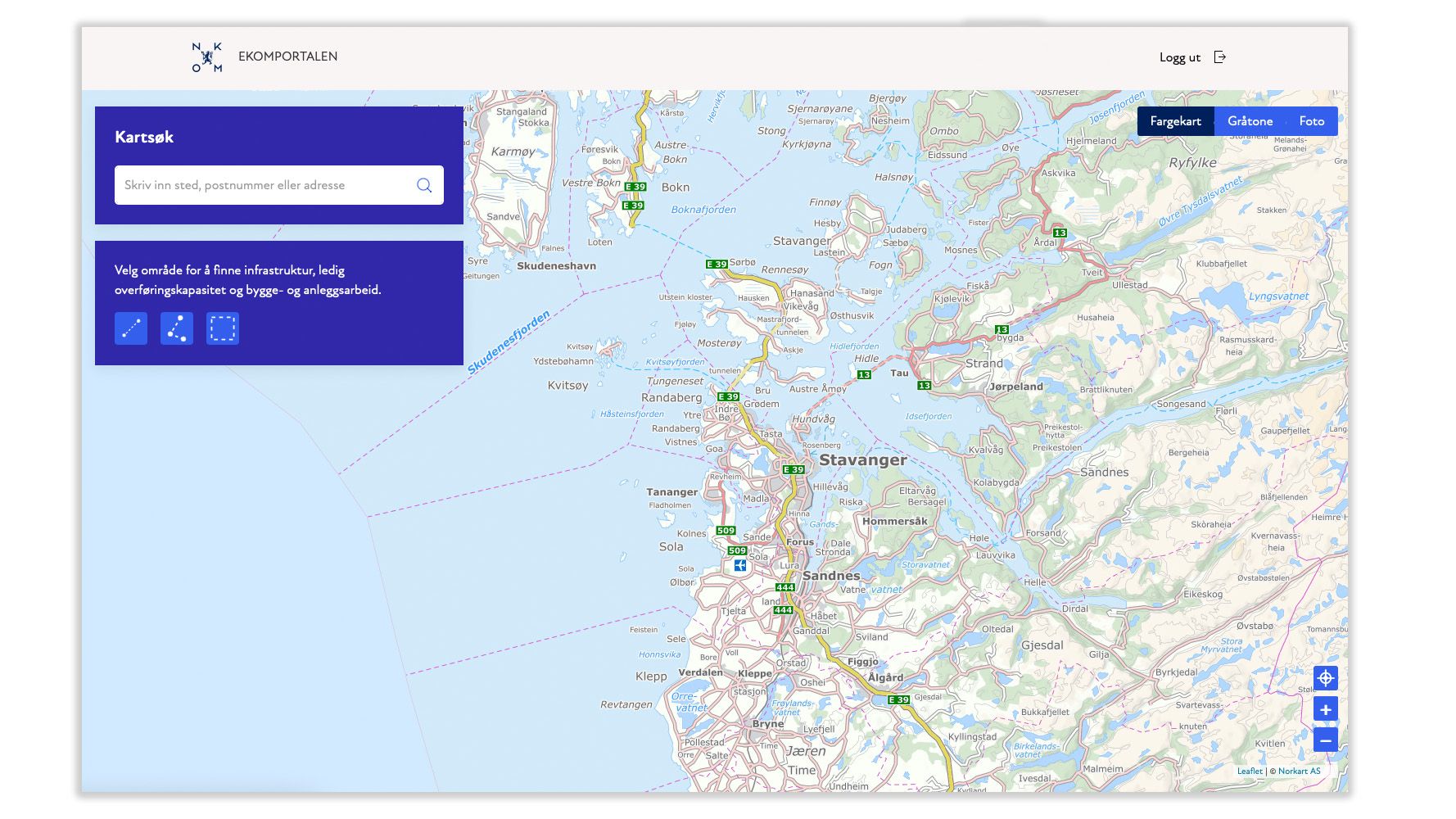The width and height of the screenshot is (1456, 819).
Task: Click the Lyngsvatnet lake label
Action: (x=1278, y=296)
